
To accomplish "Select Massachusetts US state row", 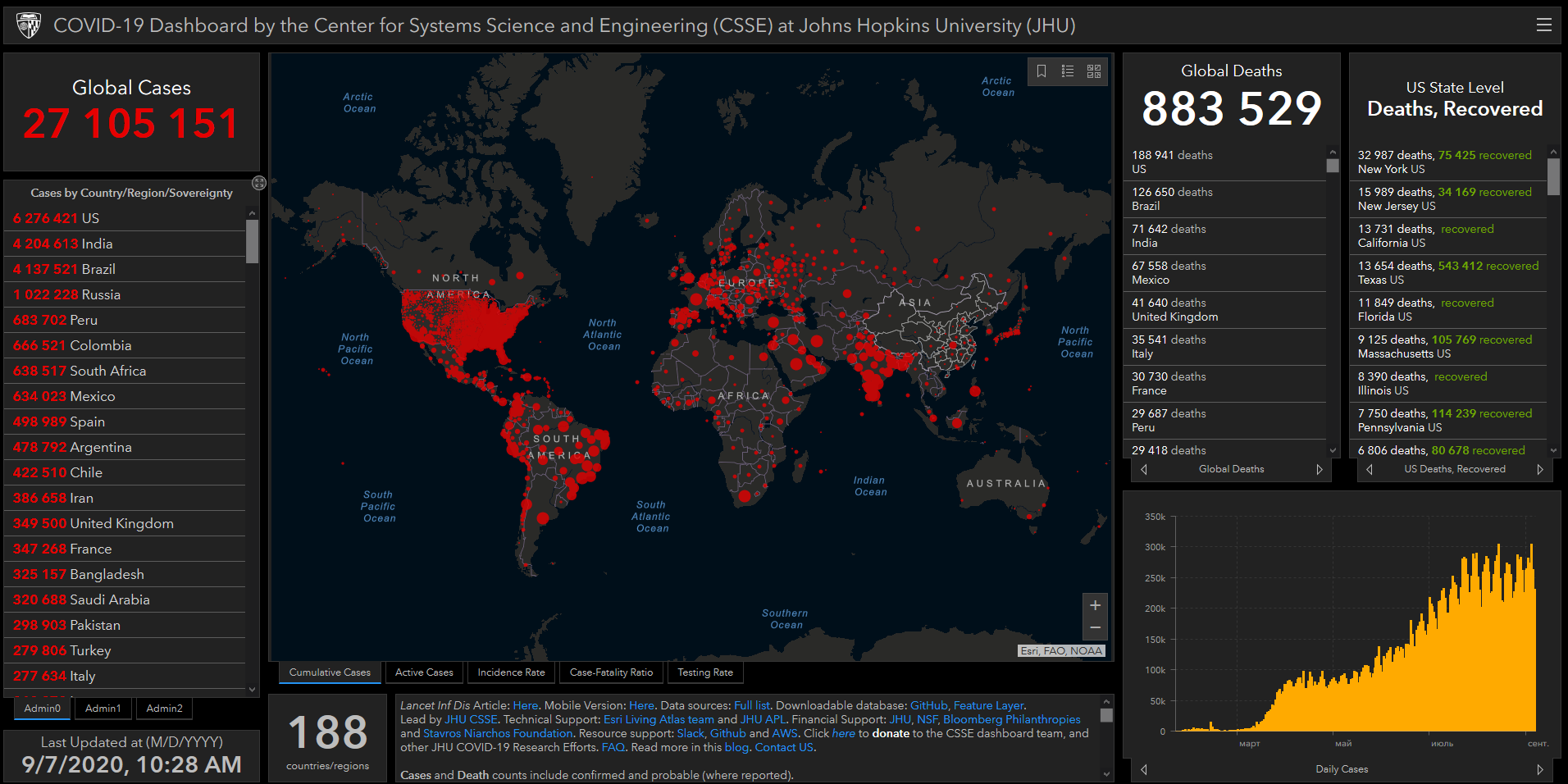I will tap(1448, 347).
